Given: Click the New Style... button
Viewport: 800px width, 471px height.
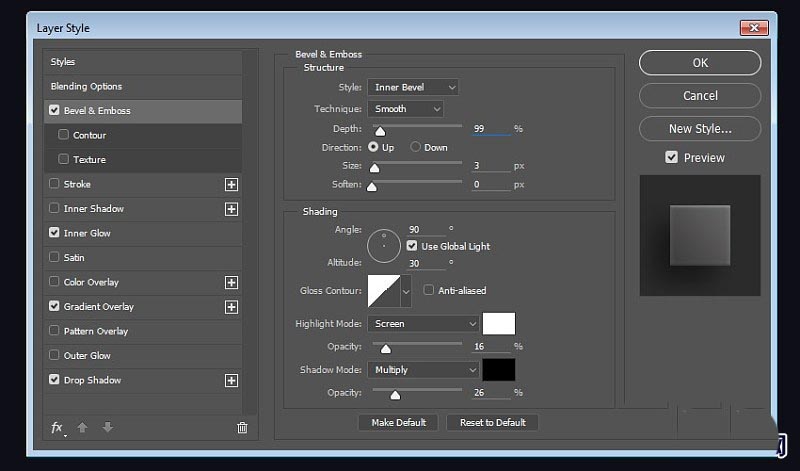Looking at the screenshot, I should (700, 129).
